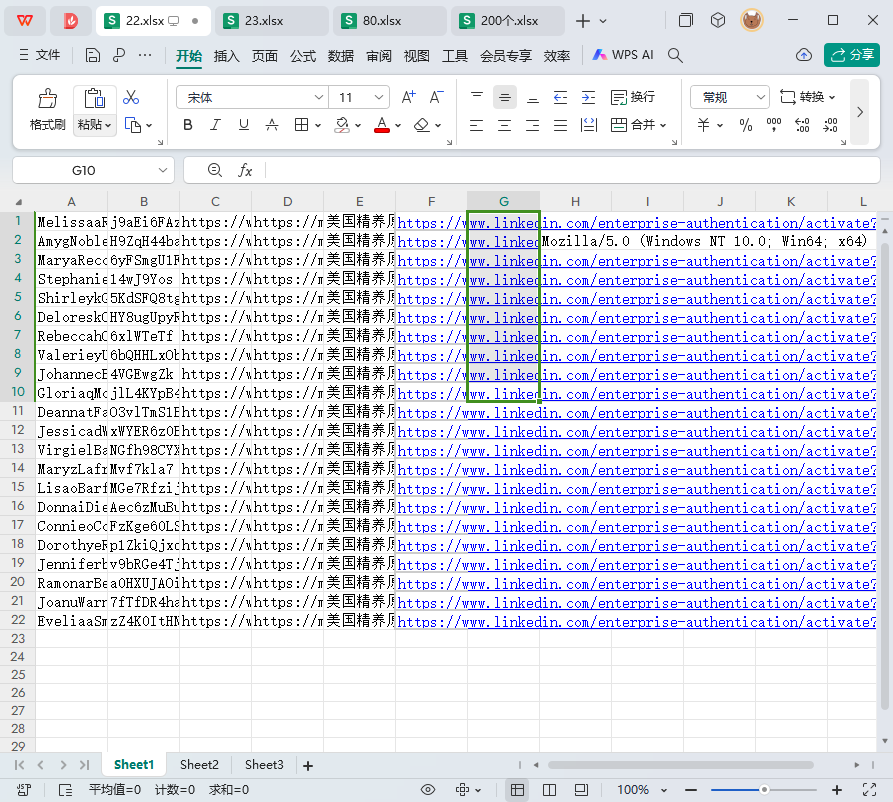The height and width of the screenshot is (802, 893).
Task: Click the clear formatting eraser icon
Action: click(422, 125)
